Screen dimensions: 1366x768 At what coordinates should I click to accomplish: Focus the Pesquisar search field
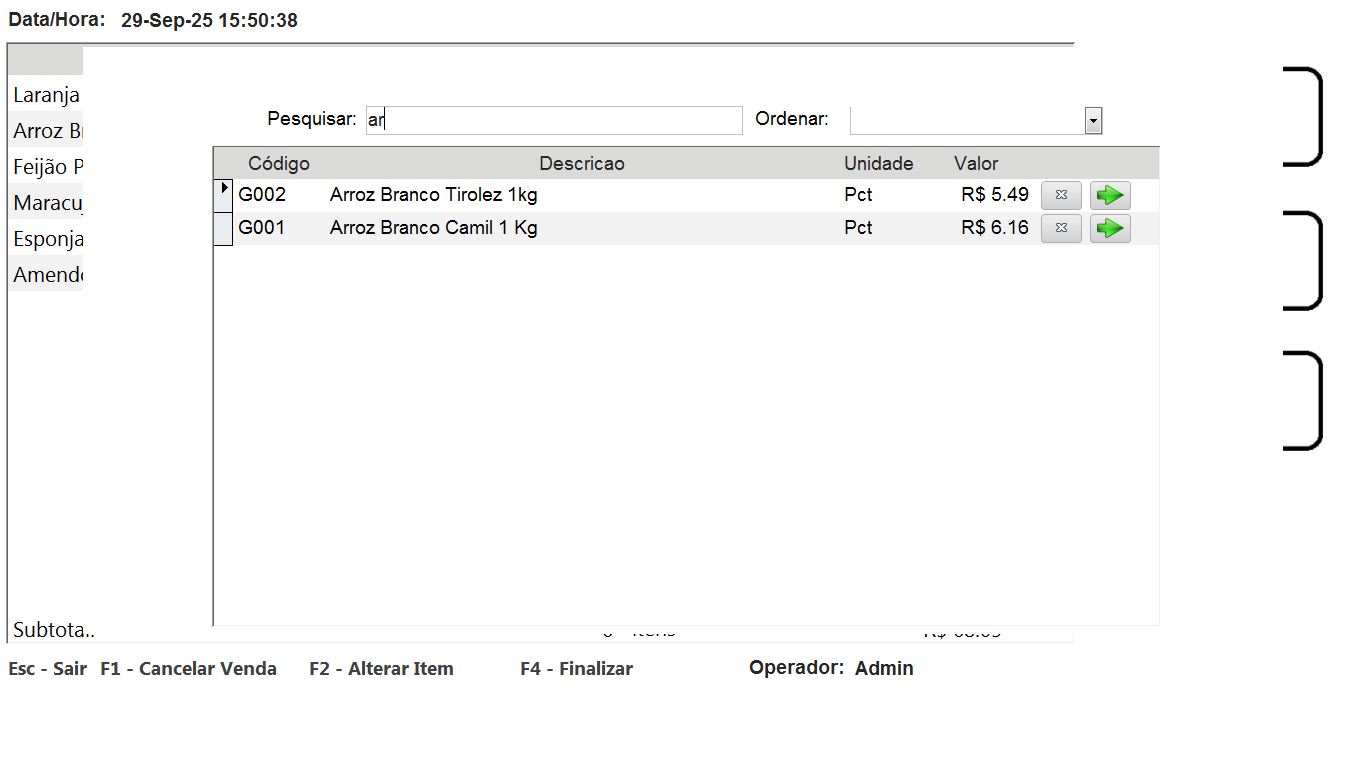click(554, 120)
